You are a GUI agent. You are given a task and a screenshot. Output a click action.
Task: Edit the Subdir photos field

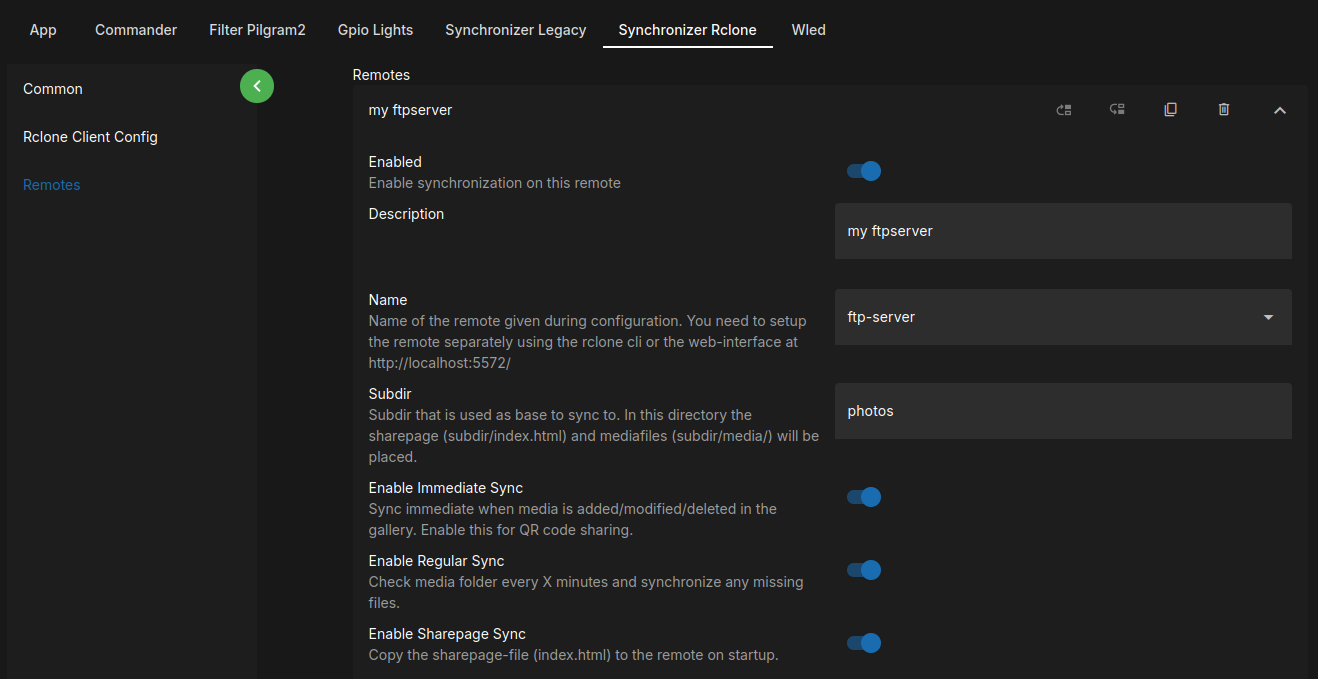click(x=1062, y=411)
